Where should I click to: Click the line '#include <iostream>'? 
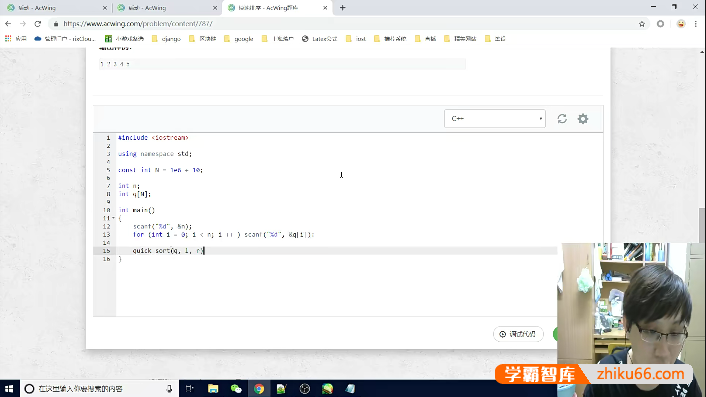[x=153, y=138]
